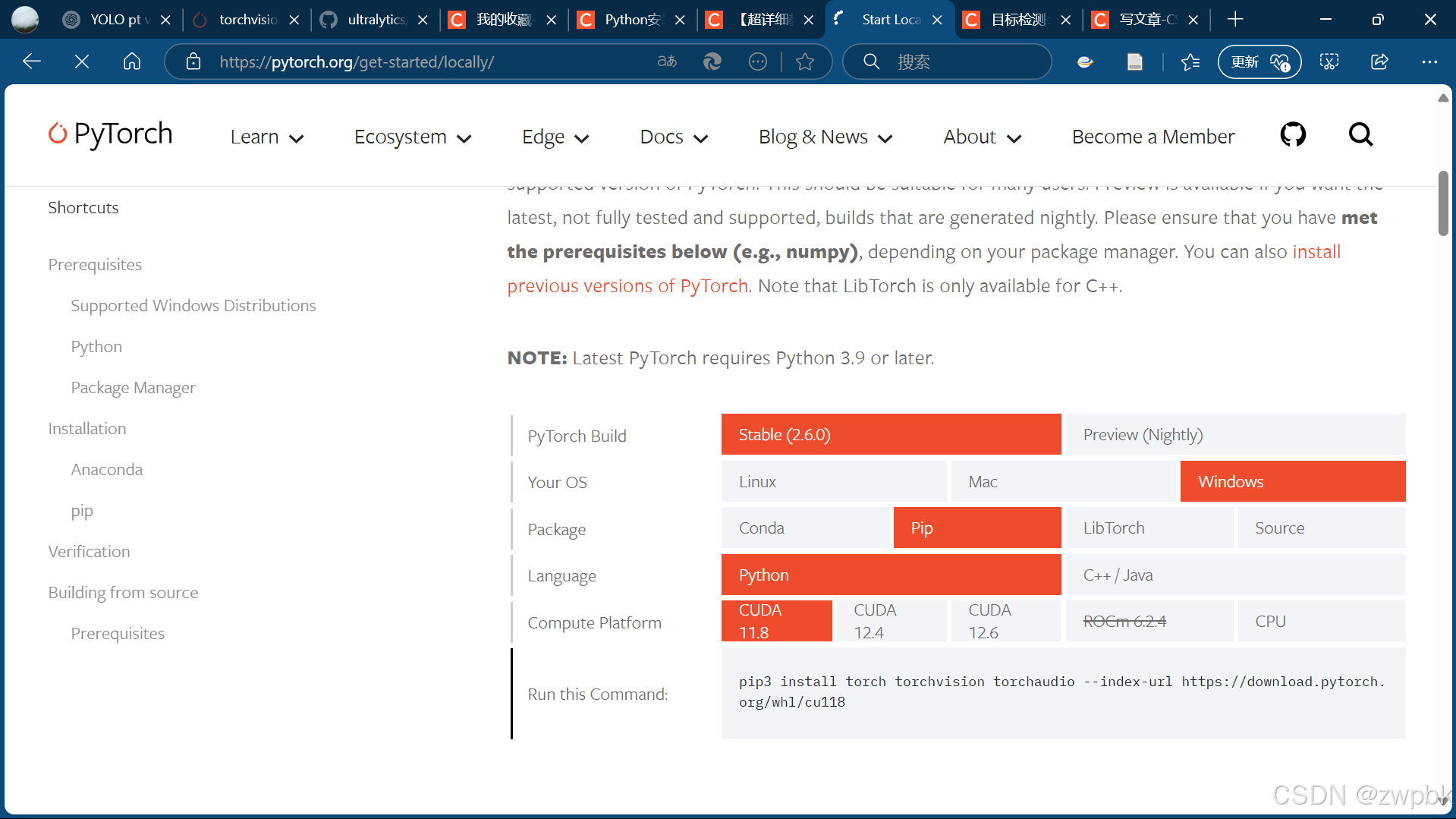The image size is (1456, 819).
Task: Jump to Verification shortcut
Action: pyautogui.click(x=89, y=551)
